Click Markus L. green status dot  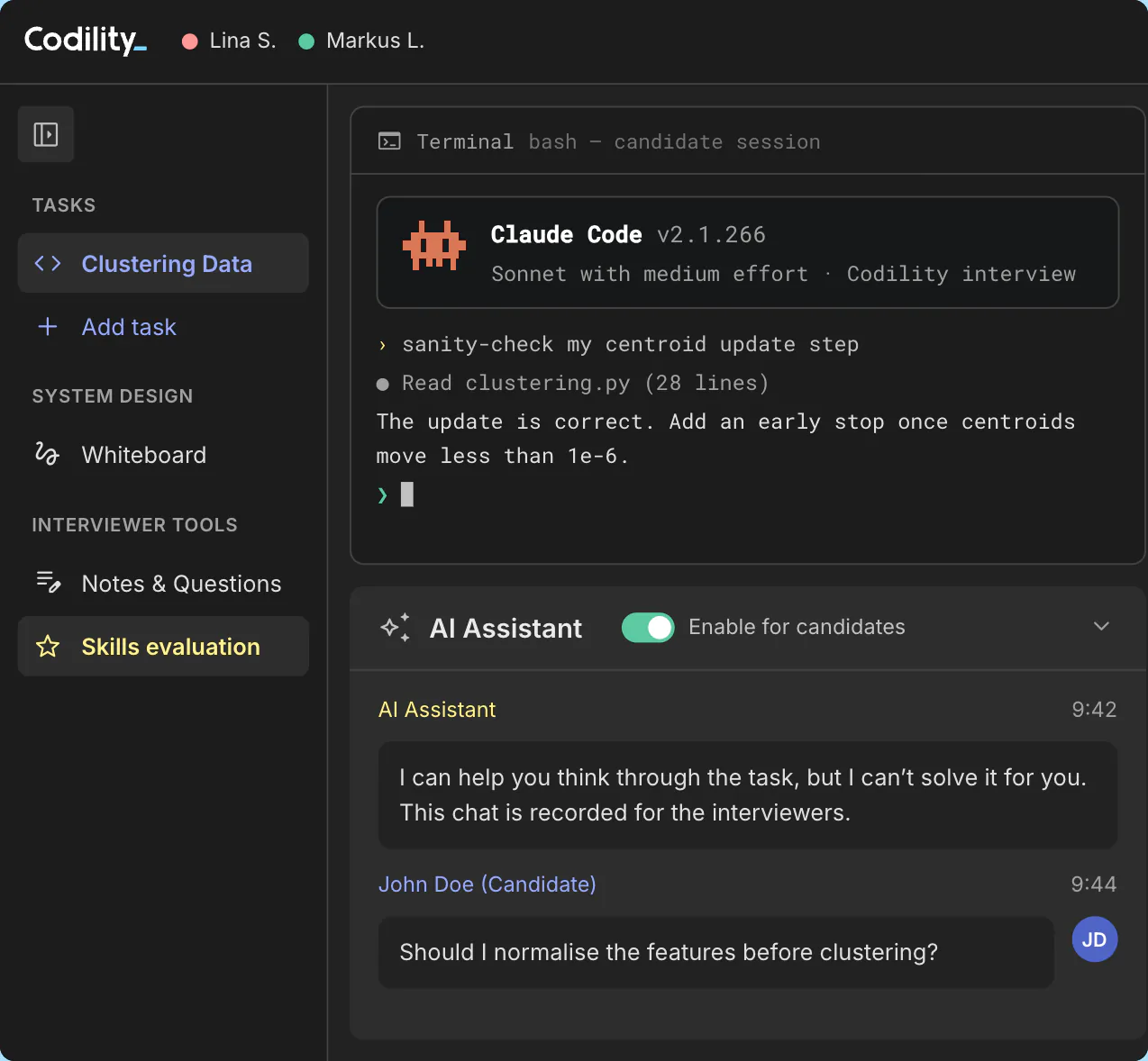coord(306,41)
